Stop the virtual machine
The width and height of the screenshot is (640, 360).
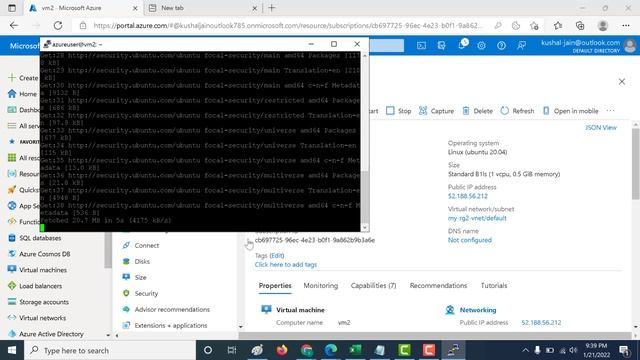pyautogui.click(x=398, y=111)
